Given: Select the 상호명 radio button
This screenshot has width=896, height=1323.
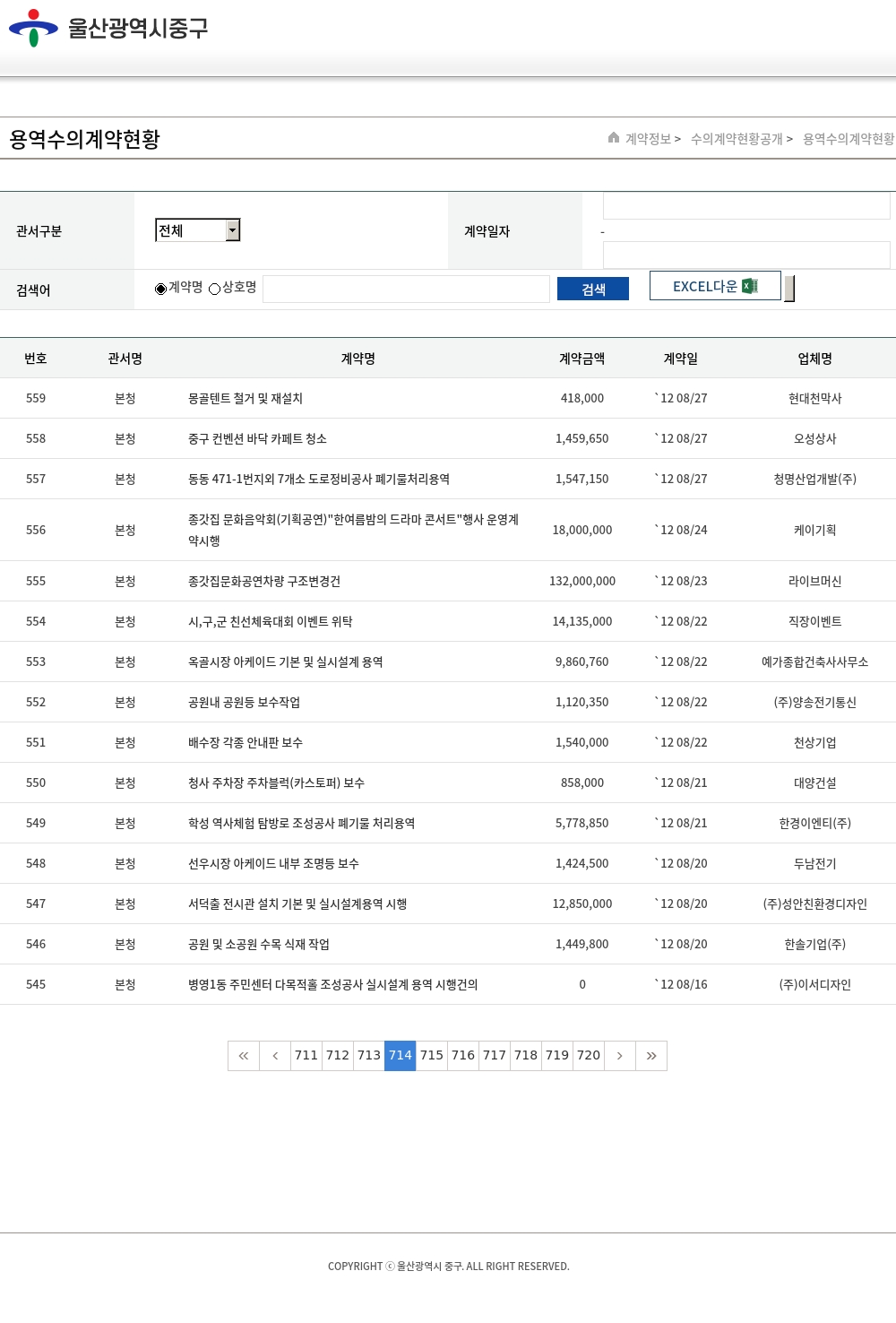Looking at the screenshot, I should coord(214,289).
